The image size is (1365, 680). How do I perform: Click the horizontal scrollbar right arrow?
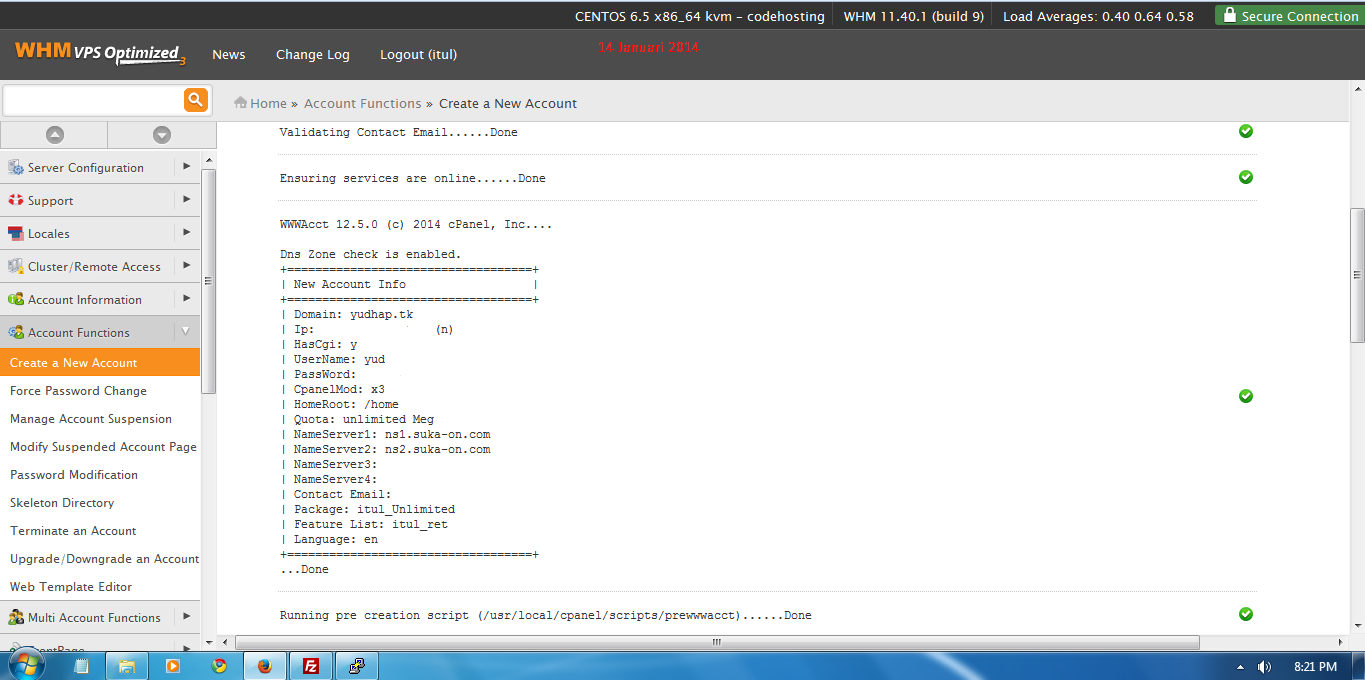[x=1343, y=642]
